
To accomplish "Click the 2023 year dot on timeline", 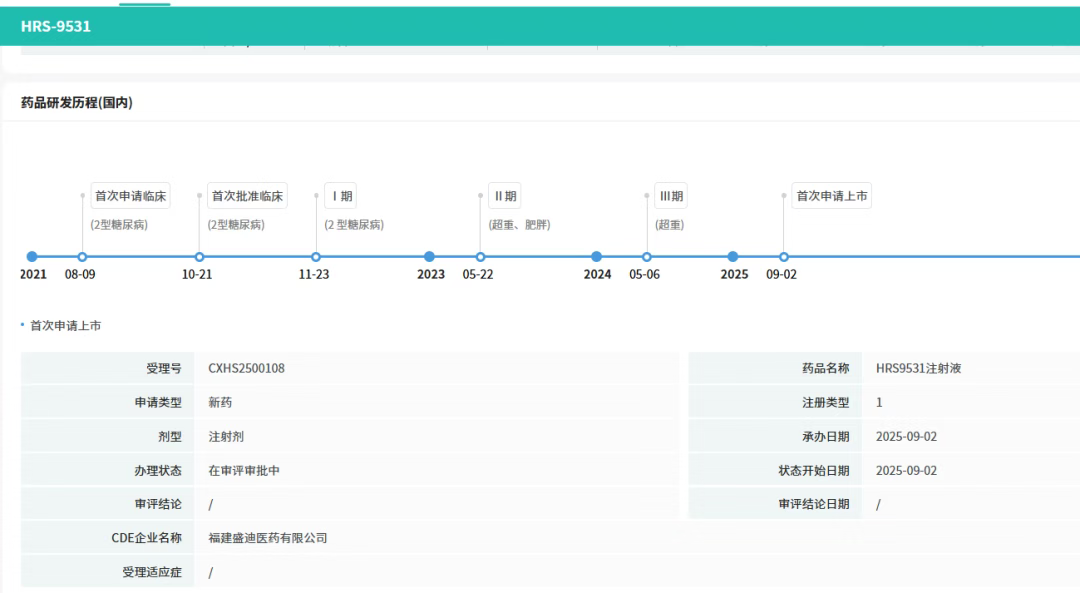I will click(430, 257).
